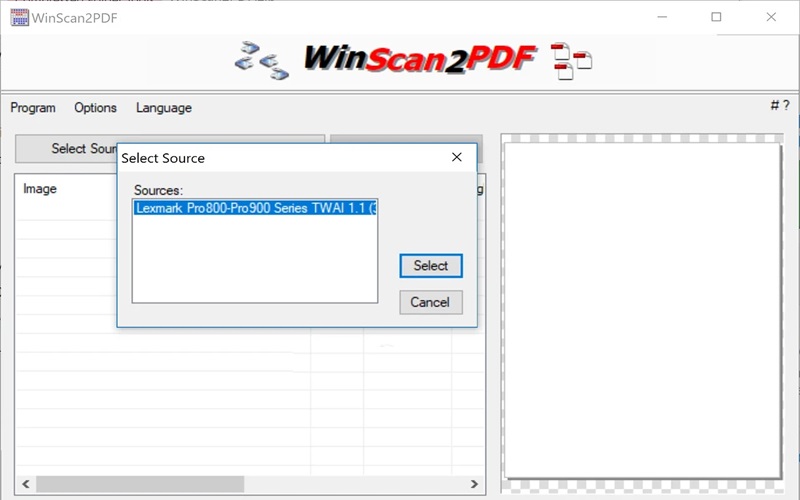Cancel the Select Source dialog
This screenshot has height=500, width=800.
431,302
